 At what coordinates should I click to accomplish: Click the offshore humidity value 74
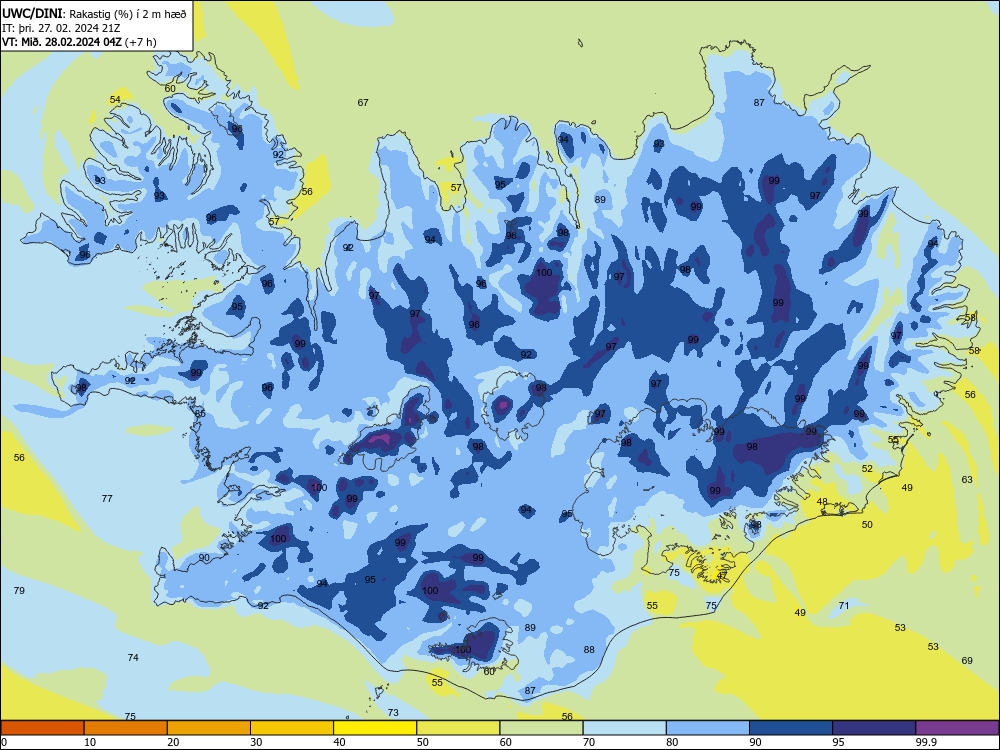pyautogui.click(x=133, y=657)
